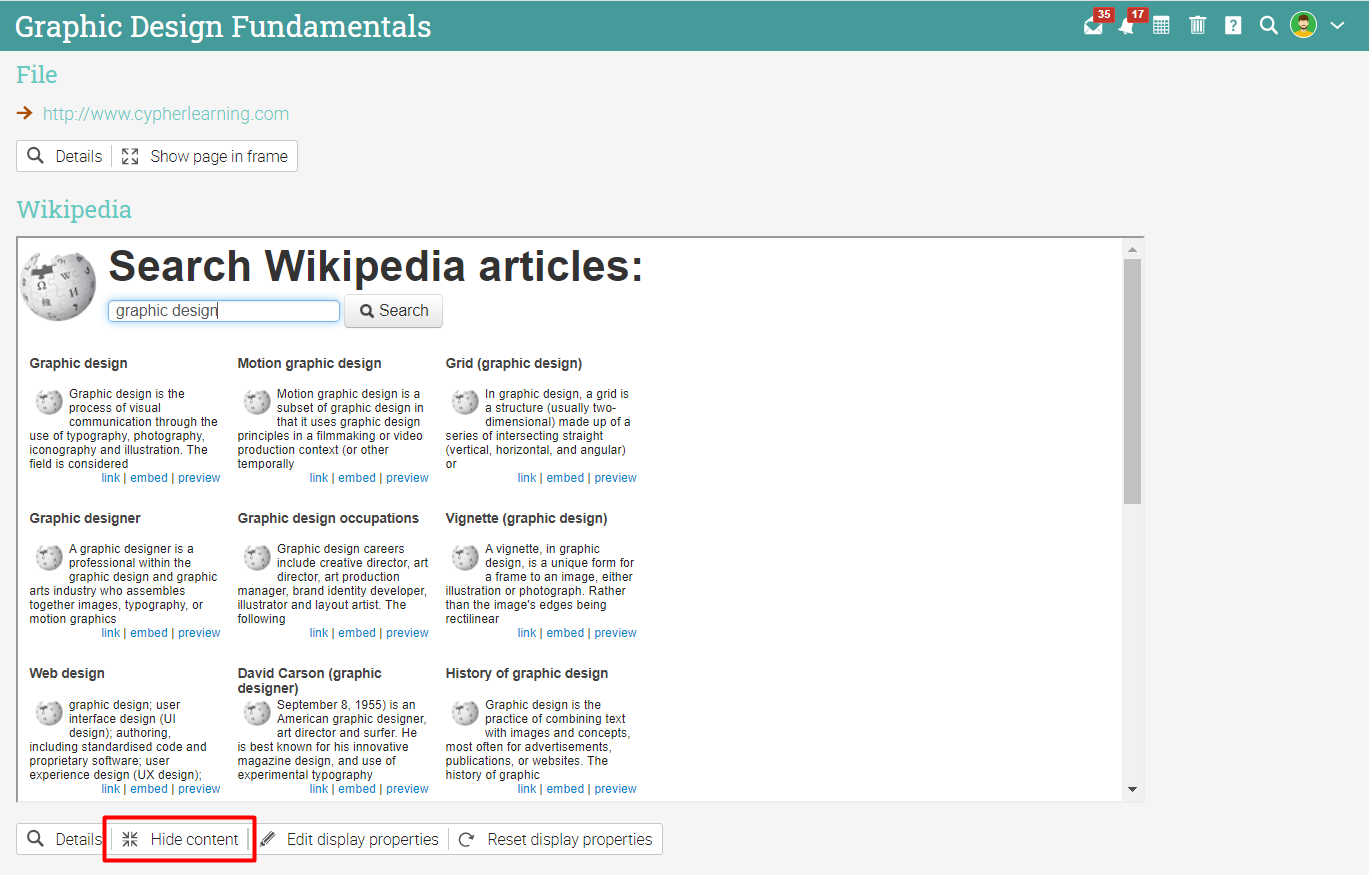
Task: Click 'preview' under Web design article
Action: [199, 789]
